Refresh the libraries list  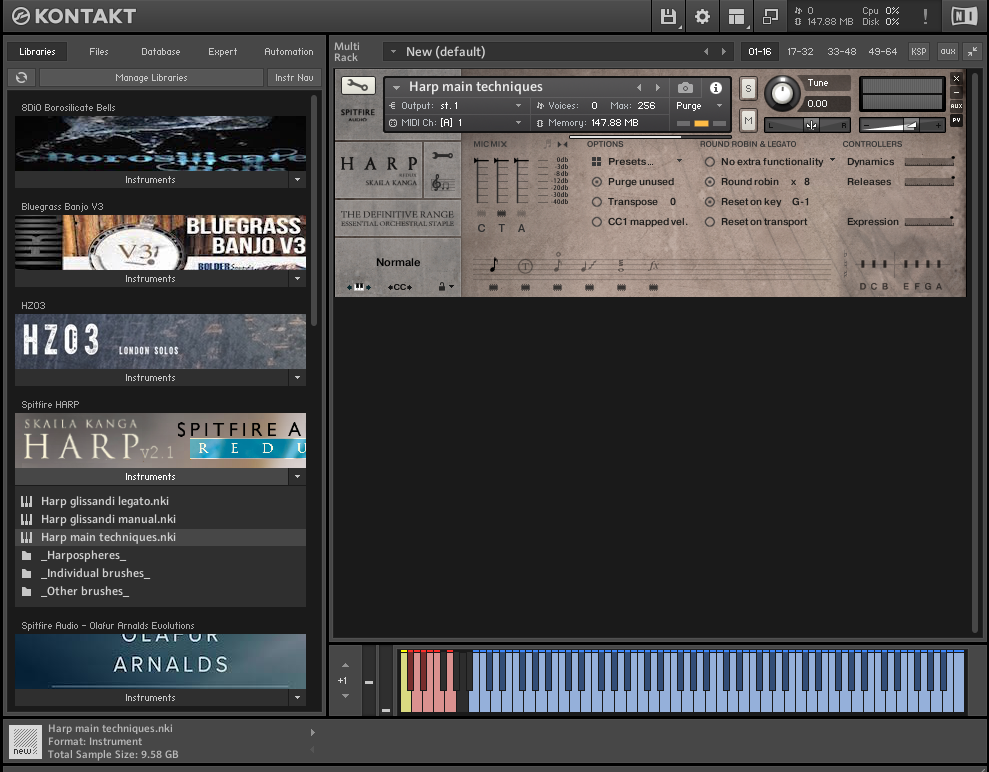(21, 77)
